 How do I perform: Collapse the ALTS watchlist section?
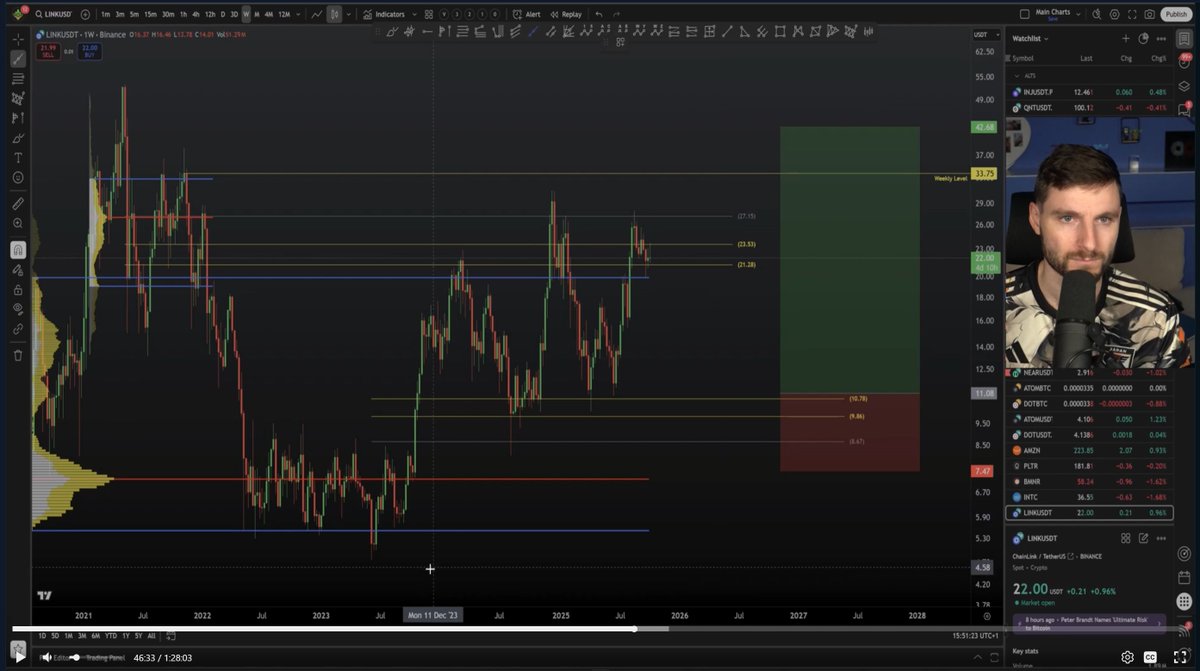click(x=1017, y=75)
